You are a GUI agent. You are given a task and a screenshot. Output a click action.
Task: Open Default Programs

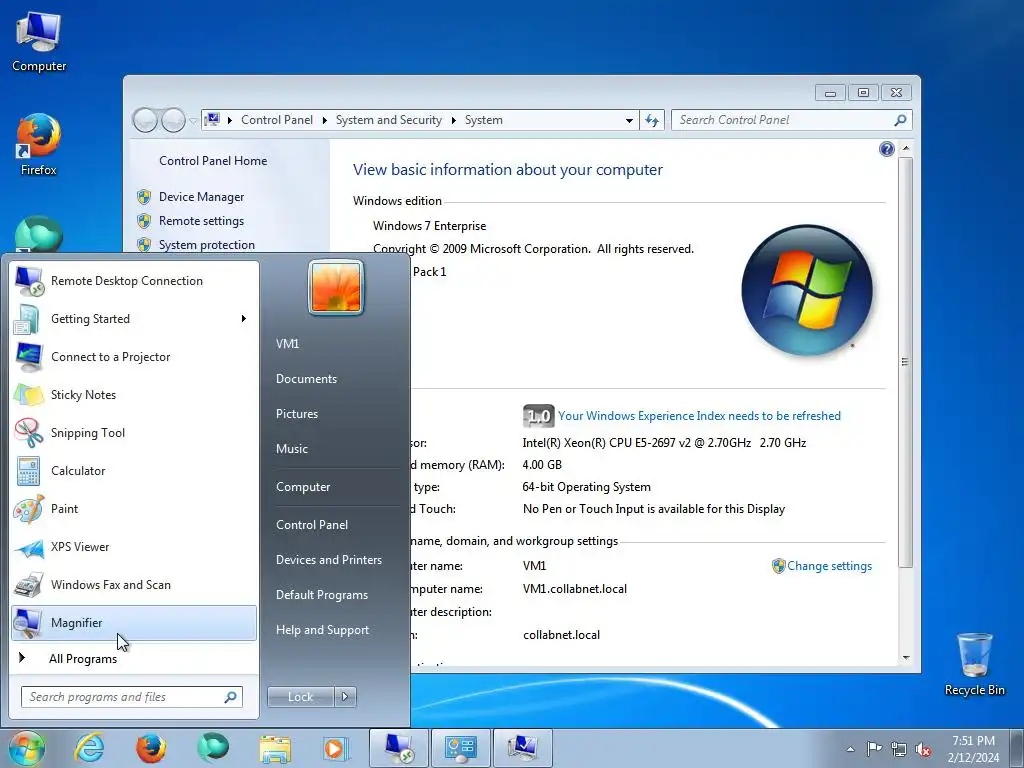(322, 595)
